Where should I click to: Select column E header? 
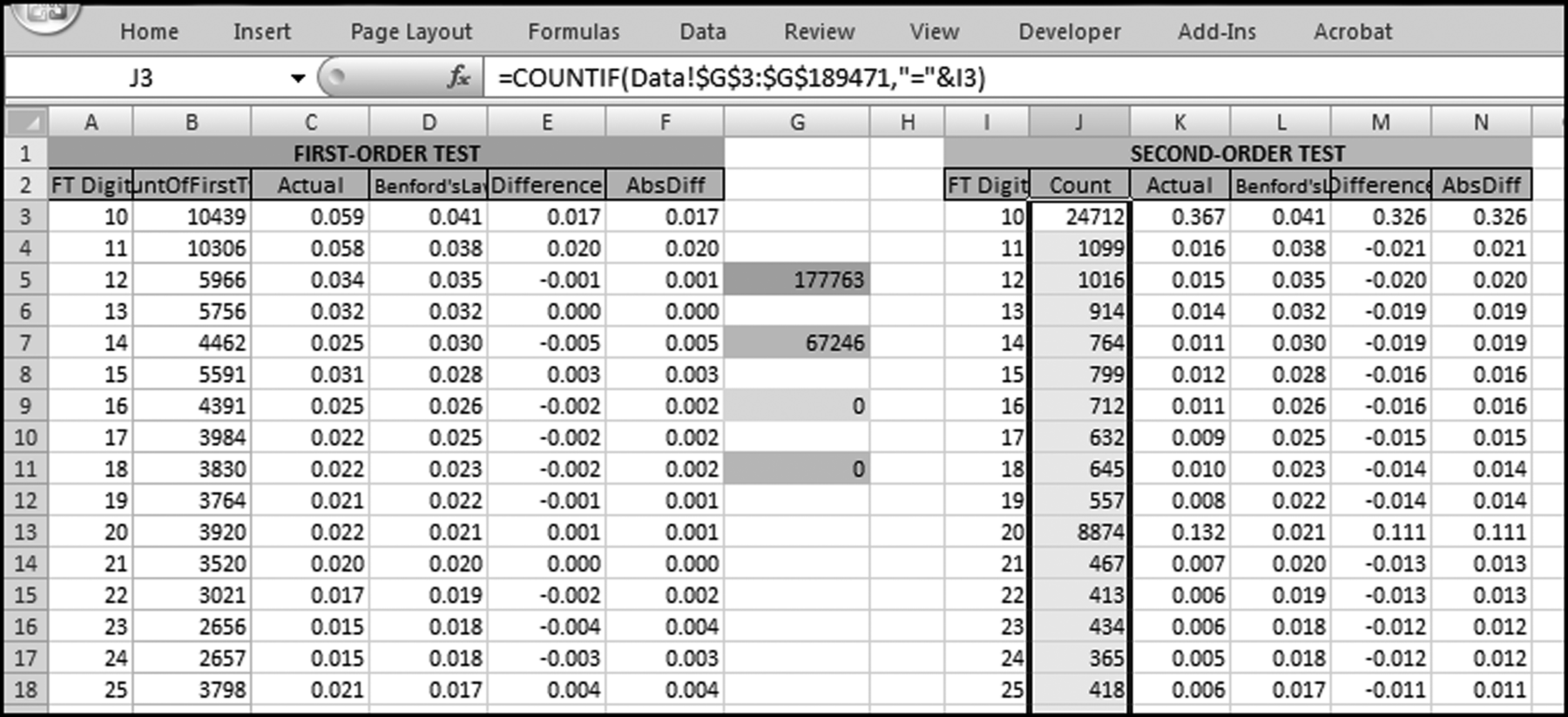[x=547, y=122]
